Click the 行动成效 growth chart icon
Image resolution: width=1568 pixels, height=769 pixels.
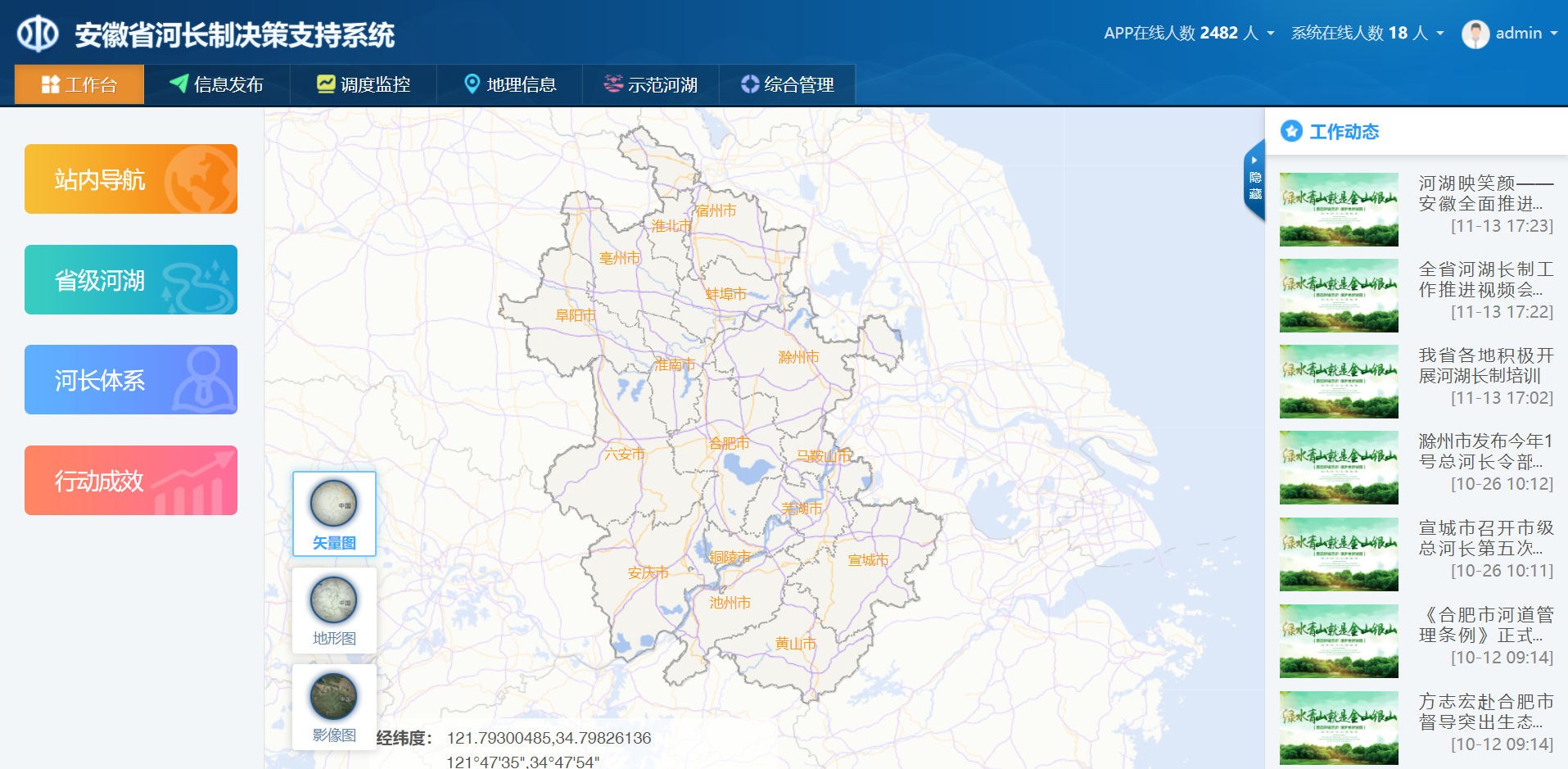coord(194,483)
